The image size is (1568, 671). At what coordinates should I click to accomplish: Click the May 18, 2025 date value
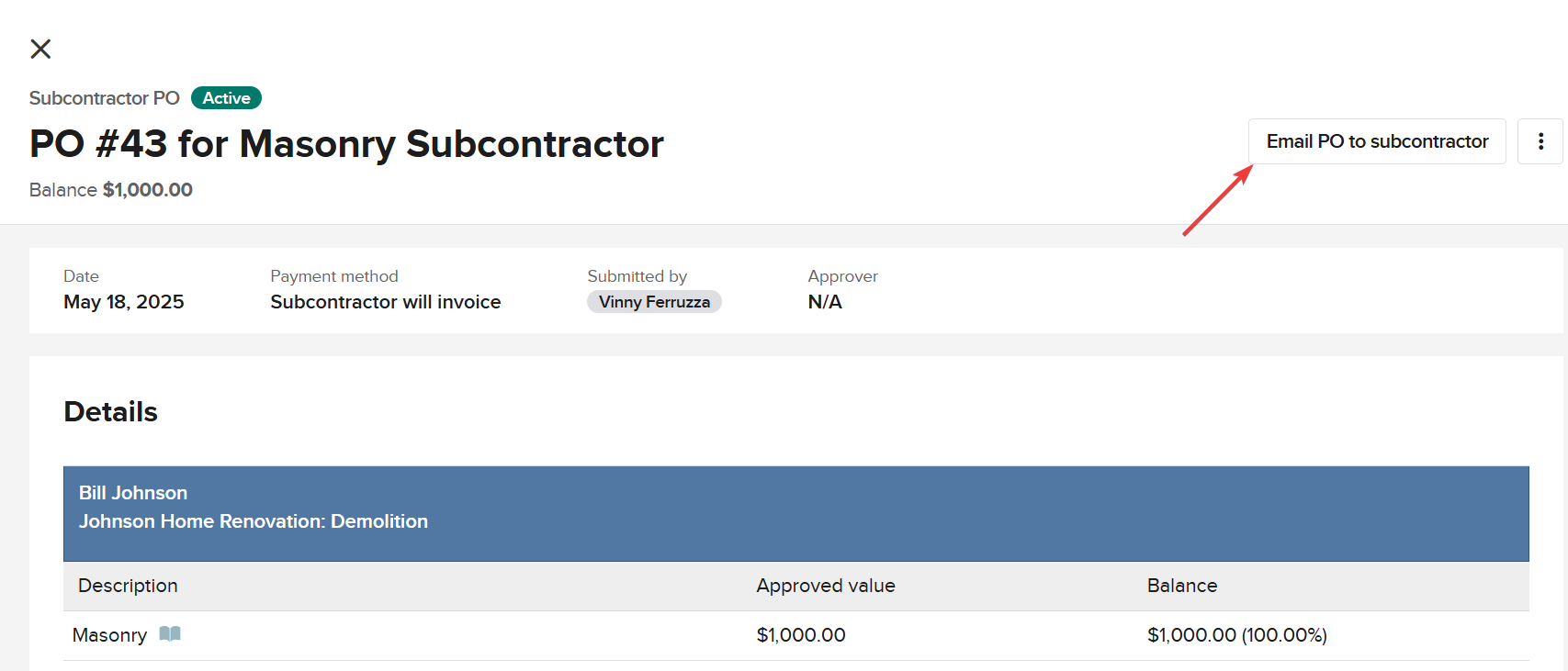click(x=124, y=302)
